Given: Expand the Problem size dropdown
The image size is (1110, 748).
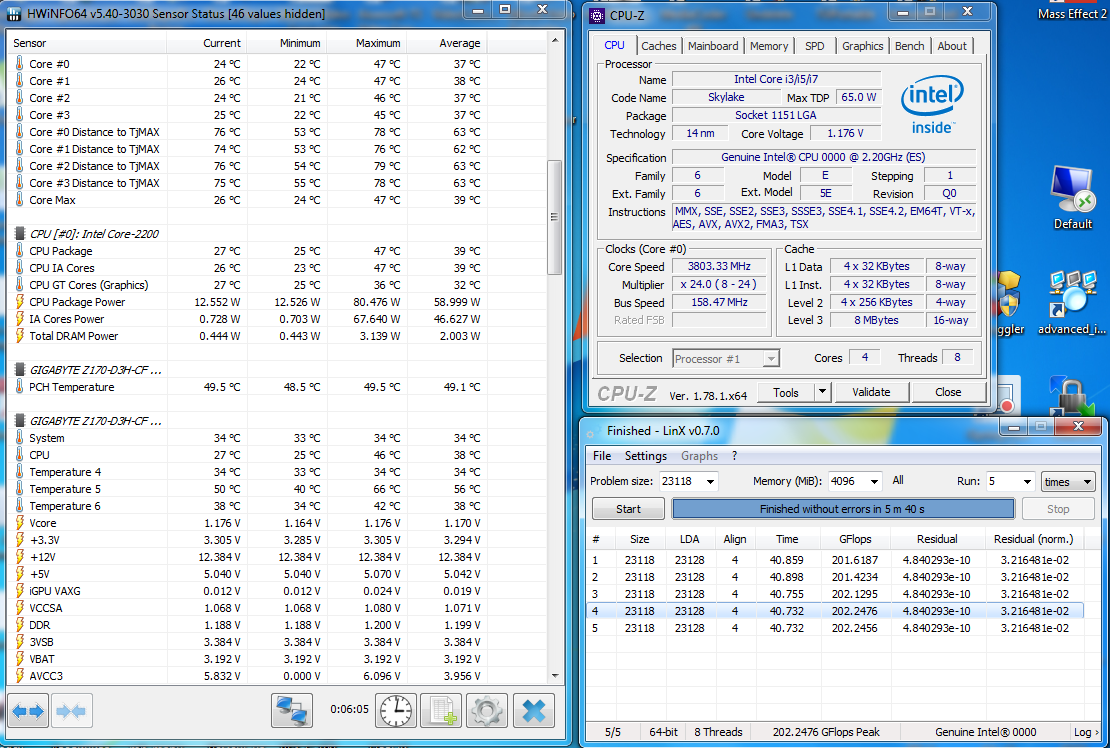Looking at the screenshot, I should 710,482.
